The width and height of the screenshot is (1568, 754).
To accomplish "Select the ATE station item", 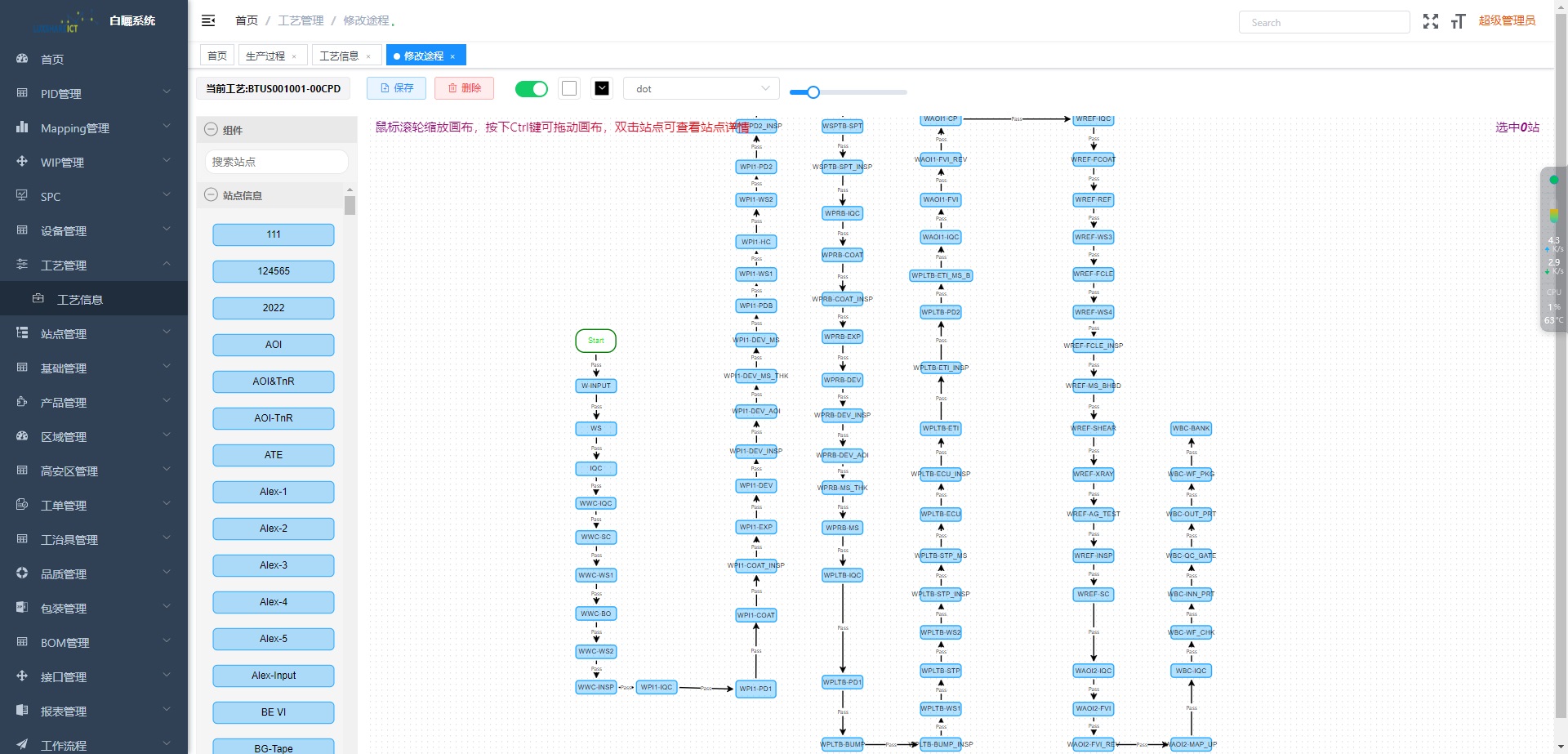I will [x=274, y=455].
